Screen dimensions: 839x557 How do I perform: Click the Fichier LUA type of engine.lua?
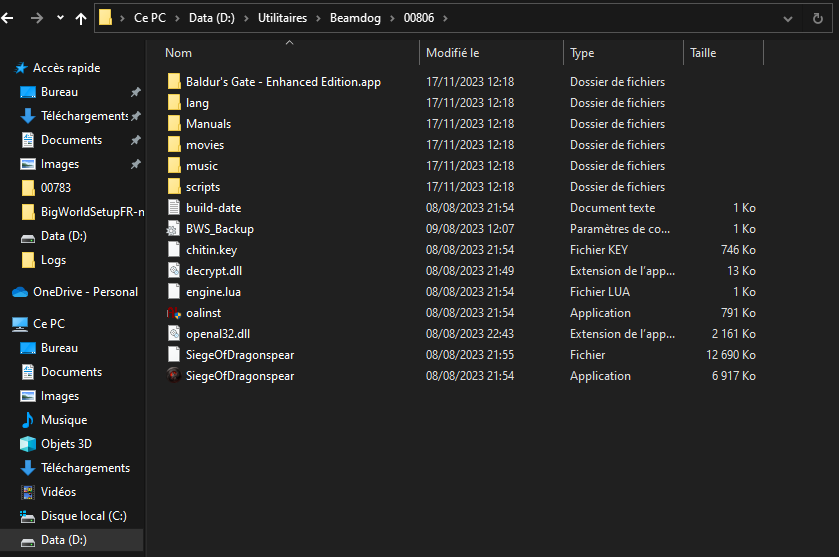coord(600,292)
